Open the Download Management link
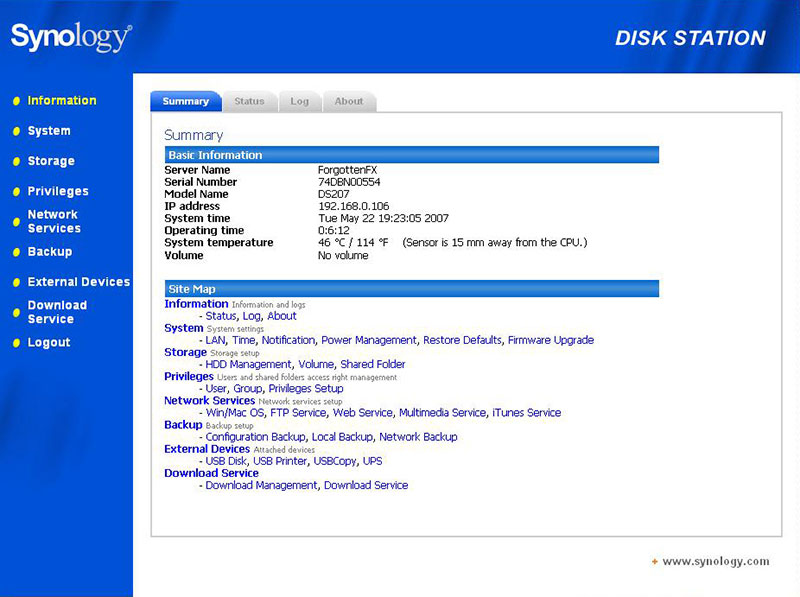The width and height of the screenshot is (800, 597). click(x=261, y=485)
